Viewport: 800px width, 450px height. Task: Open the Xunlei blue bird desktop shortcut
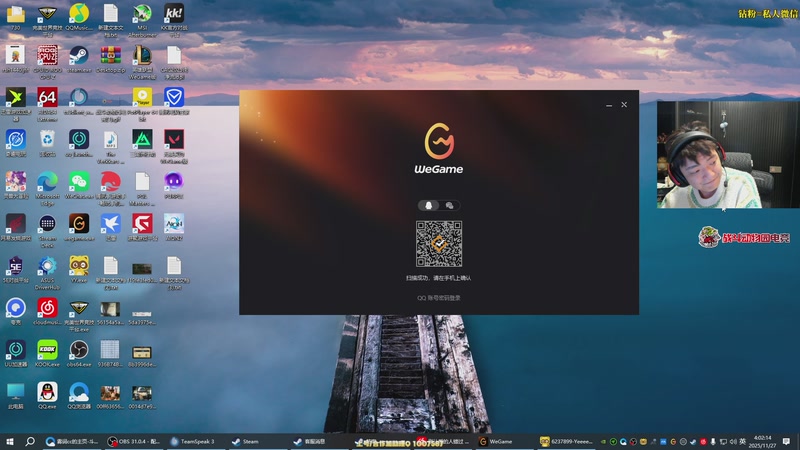click(x=111, y=228)
